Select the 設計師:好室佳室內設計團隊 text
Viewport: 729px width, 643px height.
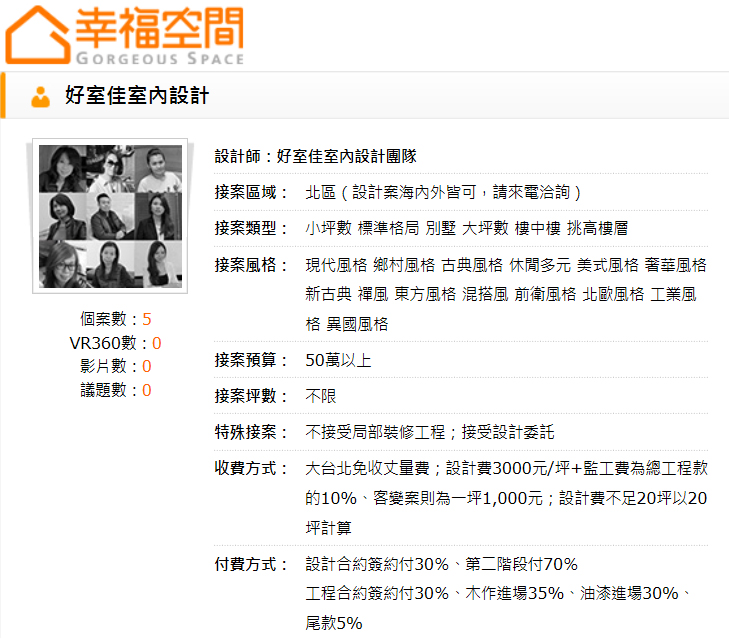[x=315, y=156]
